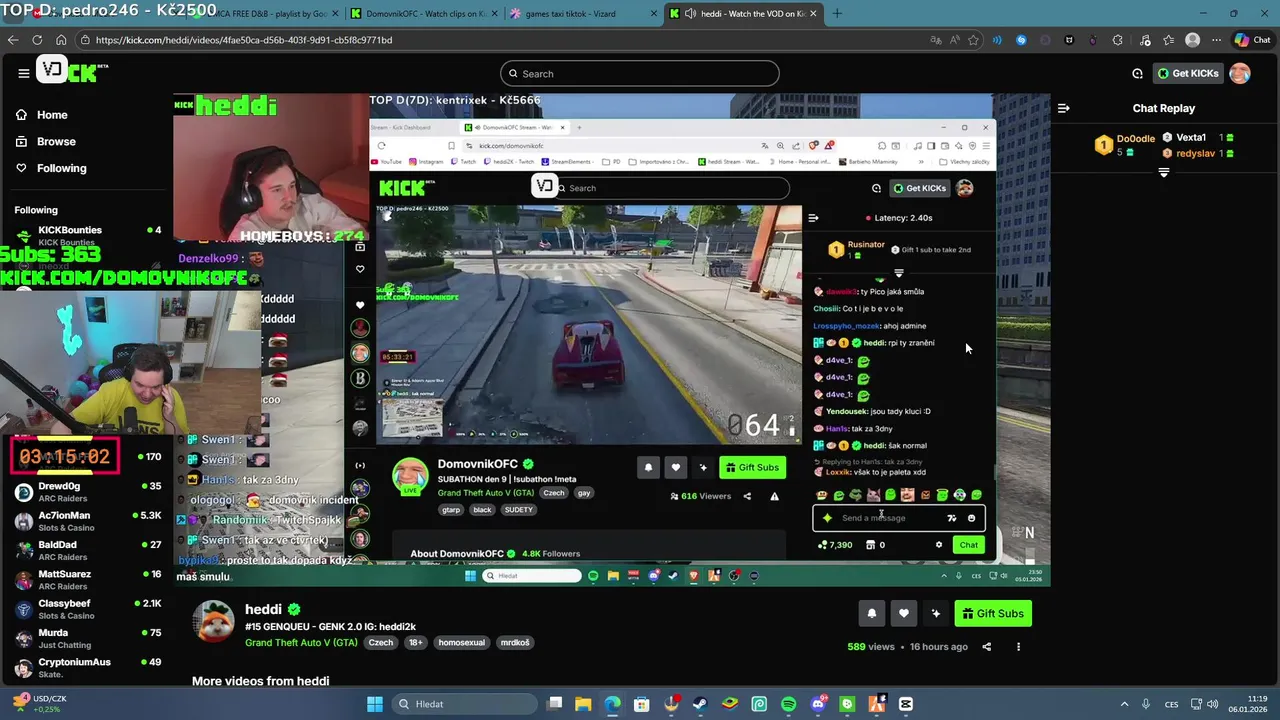The image size is (1280, 720).
Task: Open CapCut from taskbar
Action: click(x=905, y=704)
